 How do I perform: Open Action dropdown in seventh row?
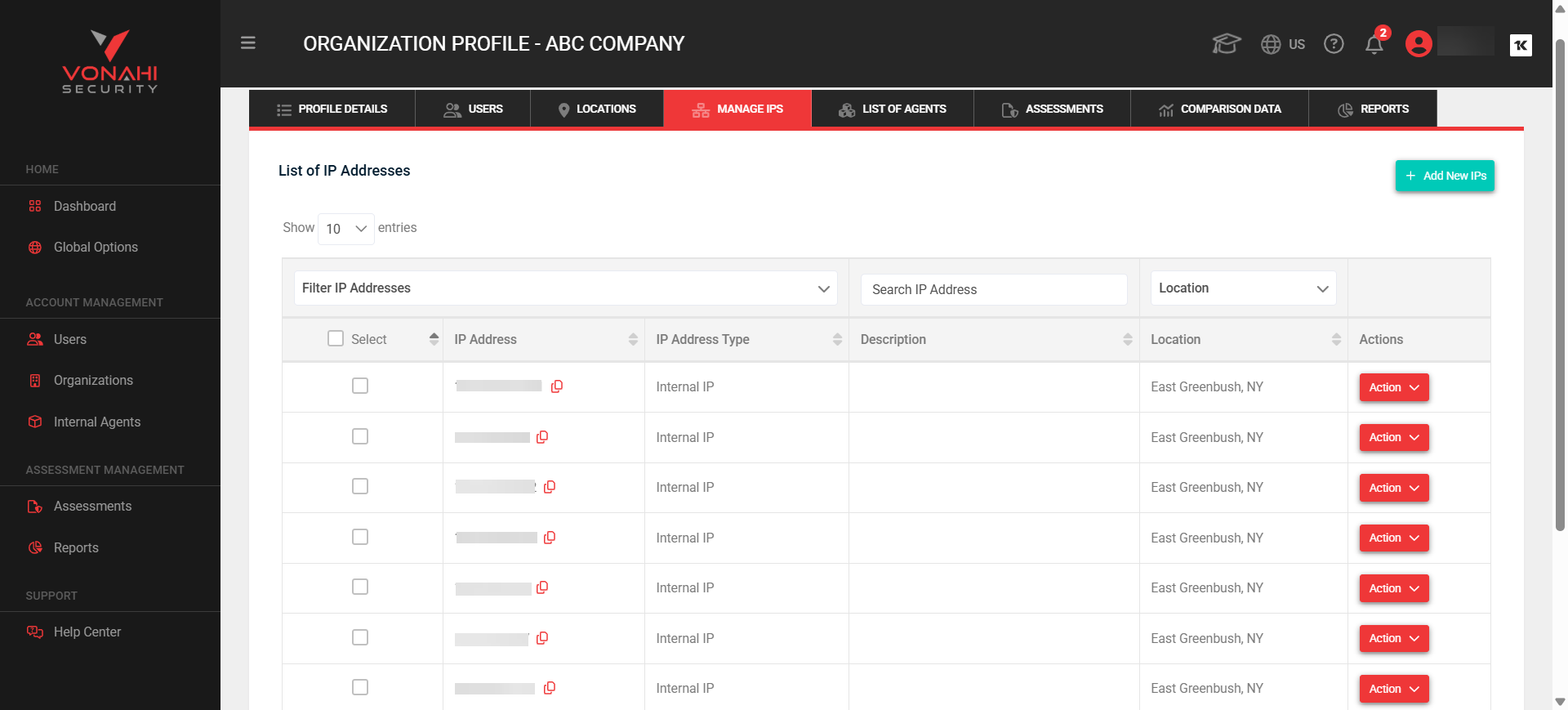point(1394,689)
